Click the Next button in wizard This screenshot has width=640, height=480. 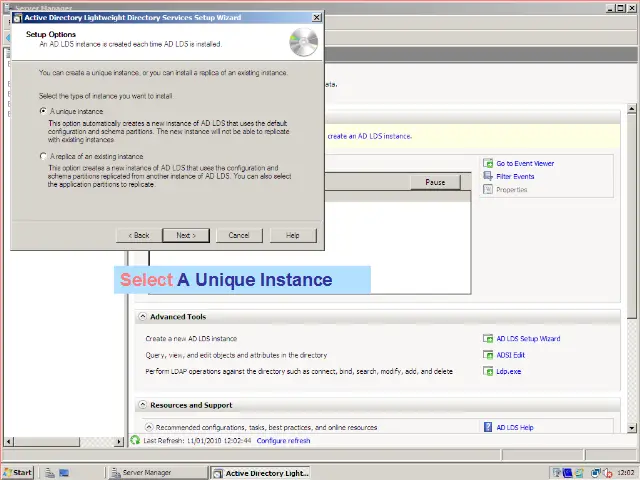pyautogui.click(x=186, y=236)
